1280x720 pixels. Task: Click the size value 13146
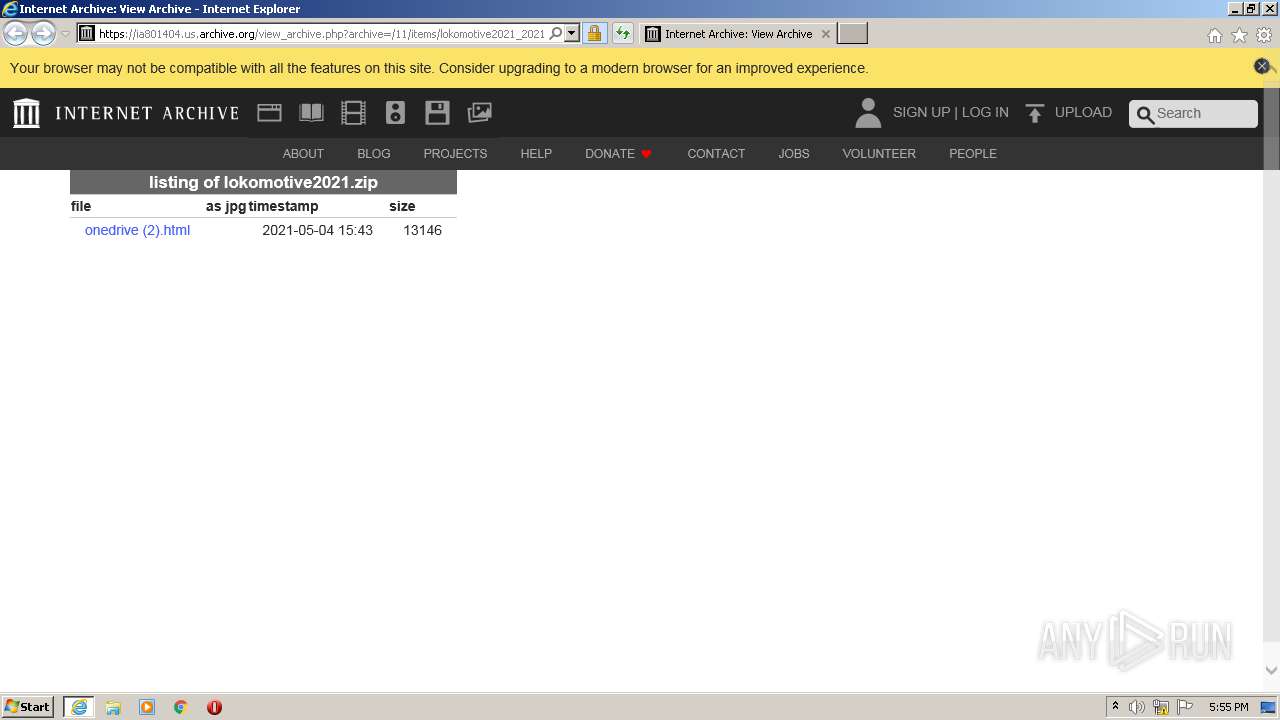click(x=422, y=230)
